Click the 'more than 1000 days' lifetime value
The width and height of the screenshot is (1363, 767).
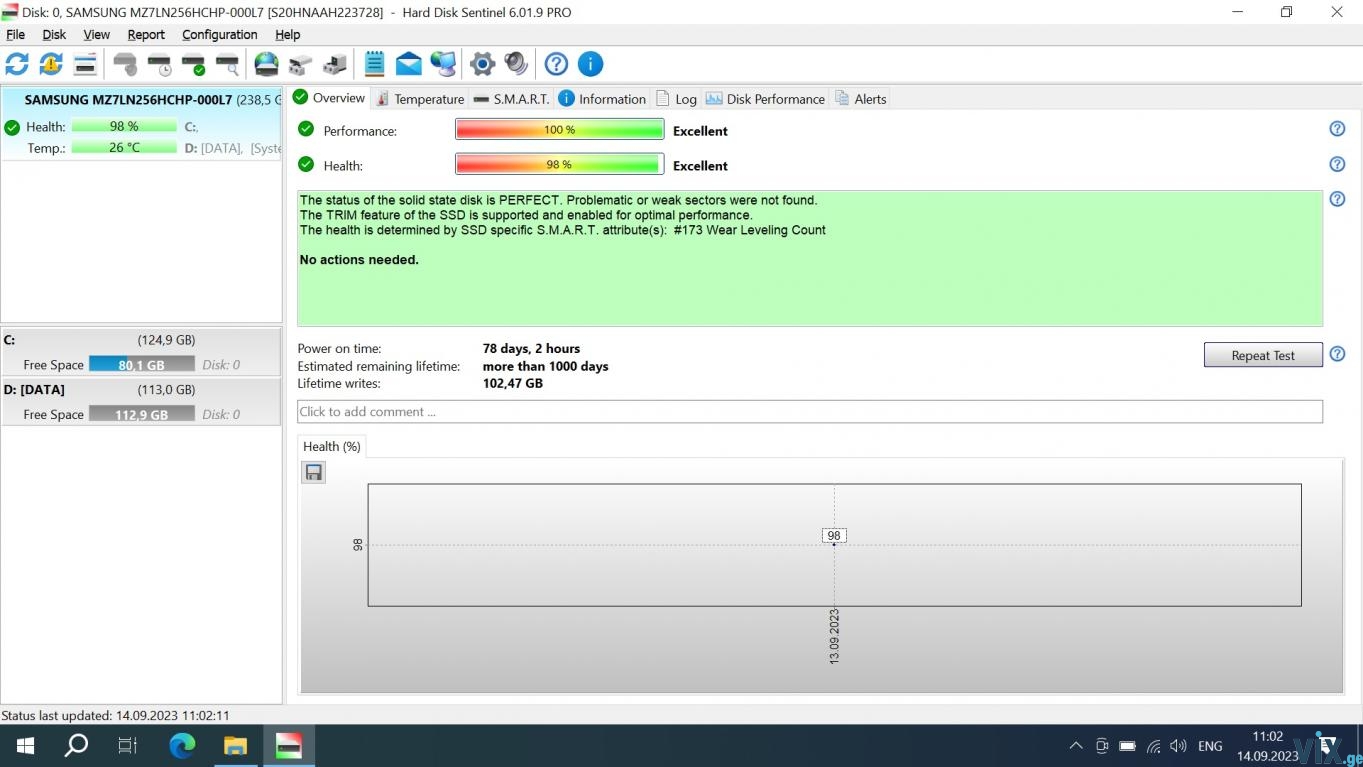tap(546, 366)
